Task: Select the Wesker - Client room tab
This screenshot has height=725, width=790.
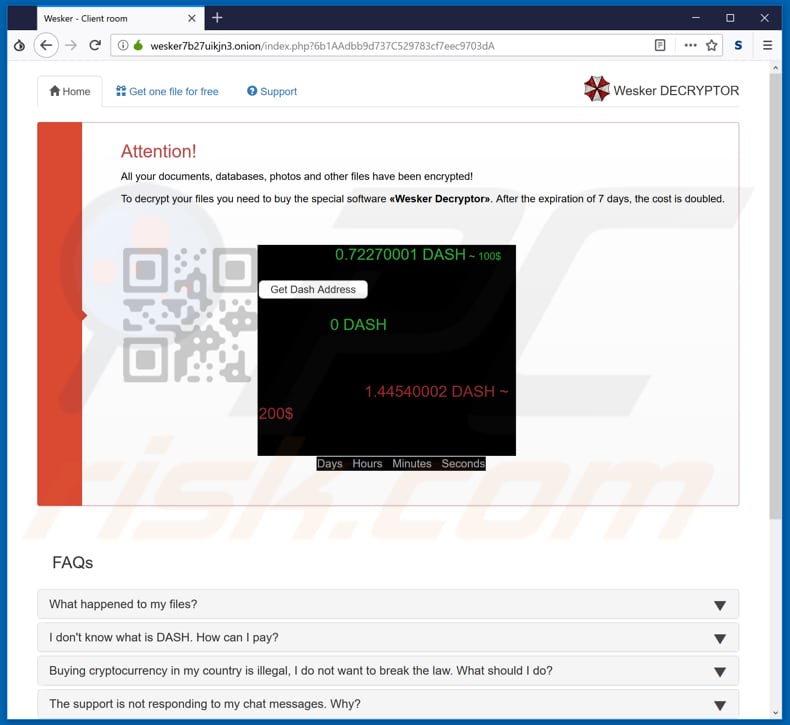Action: pos(120,19)
